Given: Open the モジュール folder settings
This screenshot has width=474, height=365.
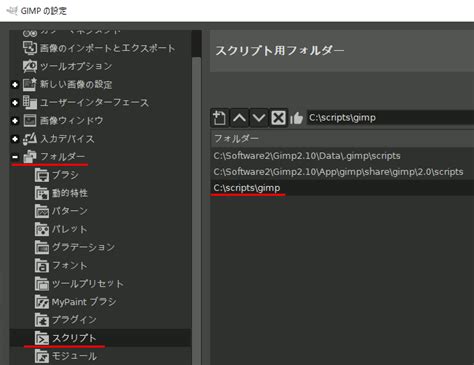Looking at the screenshot, I should tap(74, 356).
